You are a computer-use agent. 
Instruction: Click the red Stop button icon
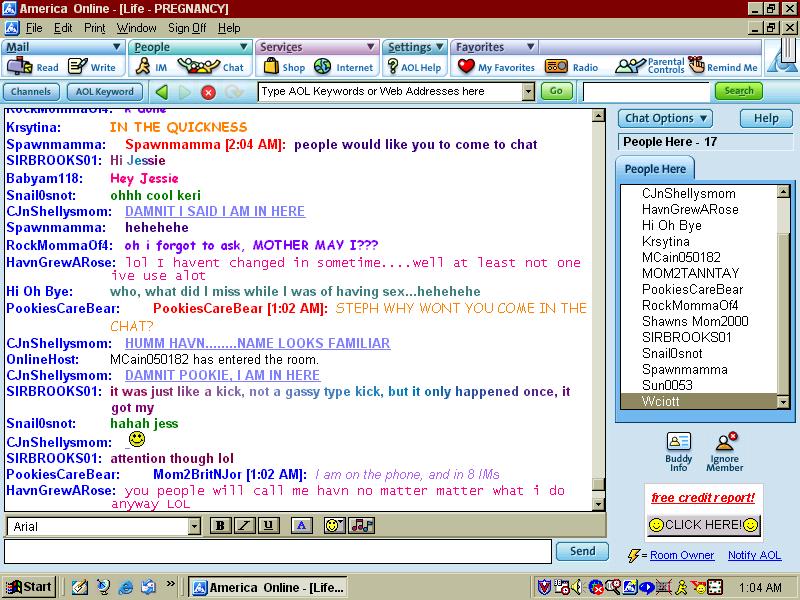click(x=208, y=92)
